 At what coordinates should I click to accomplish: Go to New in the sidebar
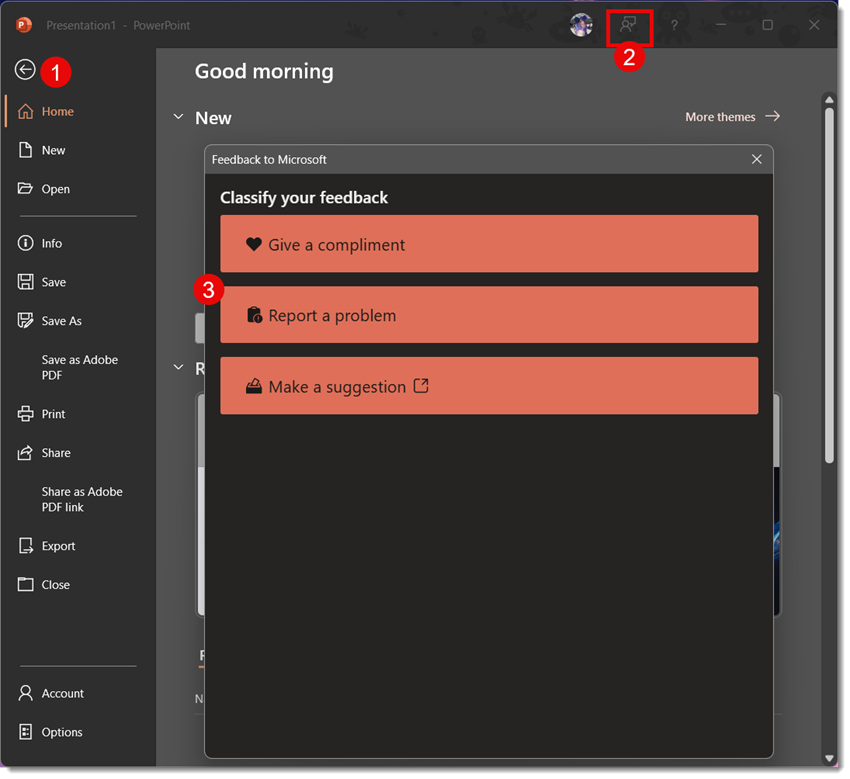[53, 150]
